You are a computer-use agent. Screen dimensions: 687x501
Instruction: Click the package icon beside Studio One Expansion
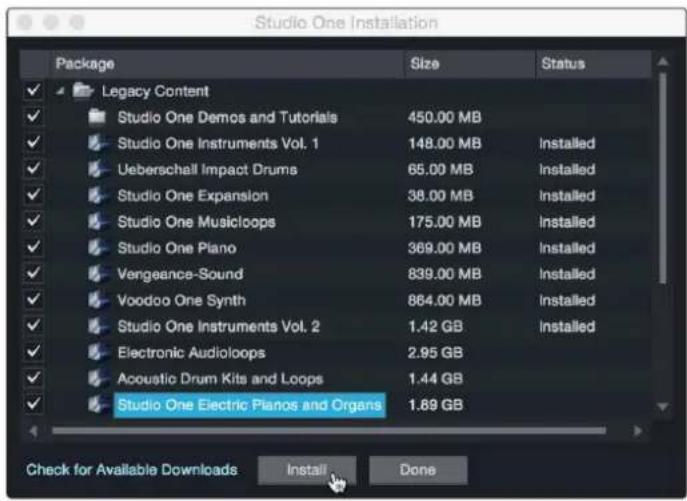tap(98, 195)
